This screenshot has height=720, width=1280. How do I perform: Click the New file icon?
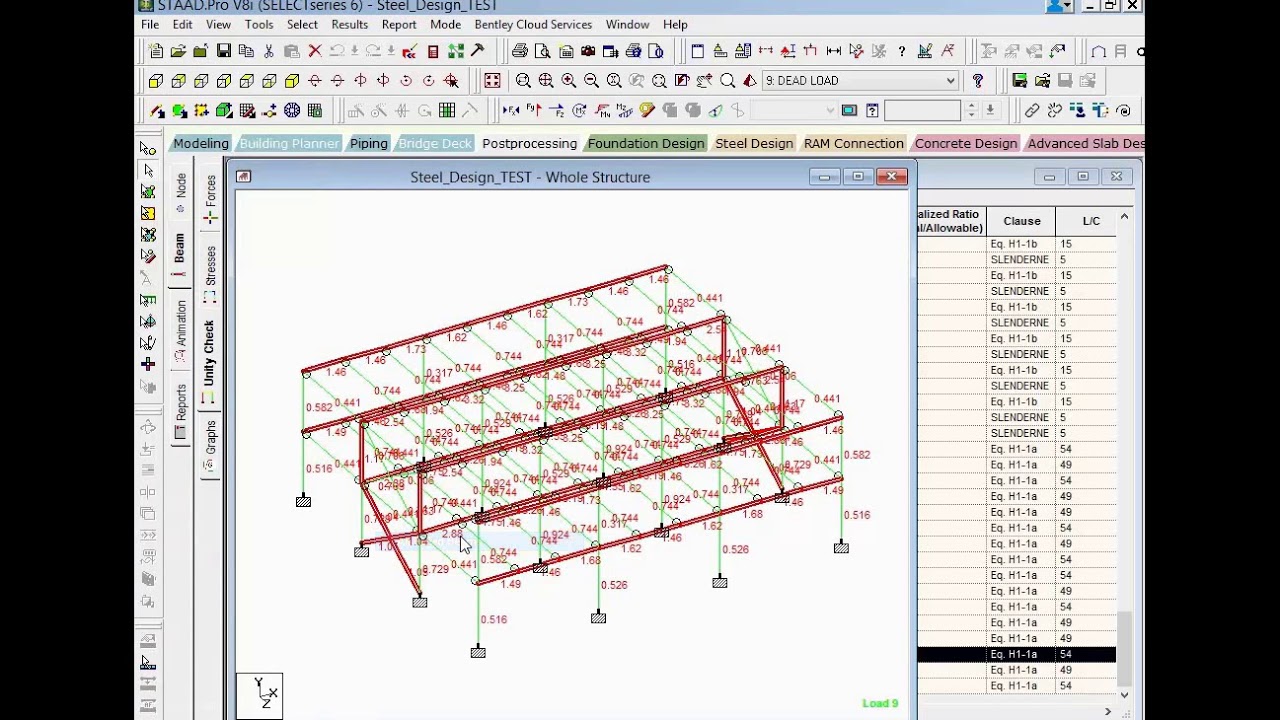[156, 51]
